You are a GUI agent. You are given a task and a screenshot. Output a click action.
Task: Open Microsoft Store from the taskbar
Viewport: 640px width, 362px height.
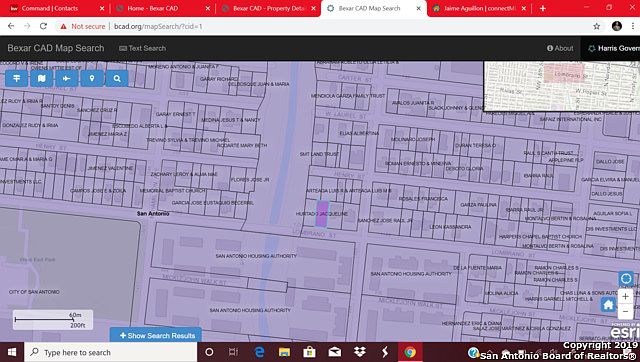click(309, 352)
